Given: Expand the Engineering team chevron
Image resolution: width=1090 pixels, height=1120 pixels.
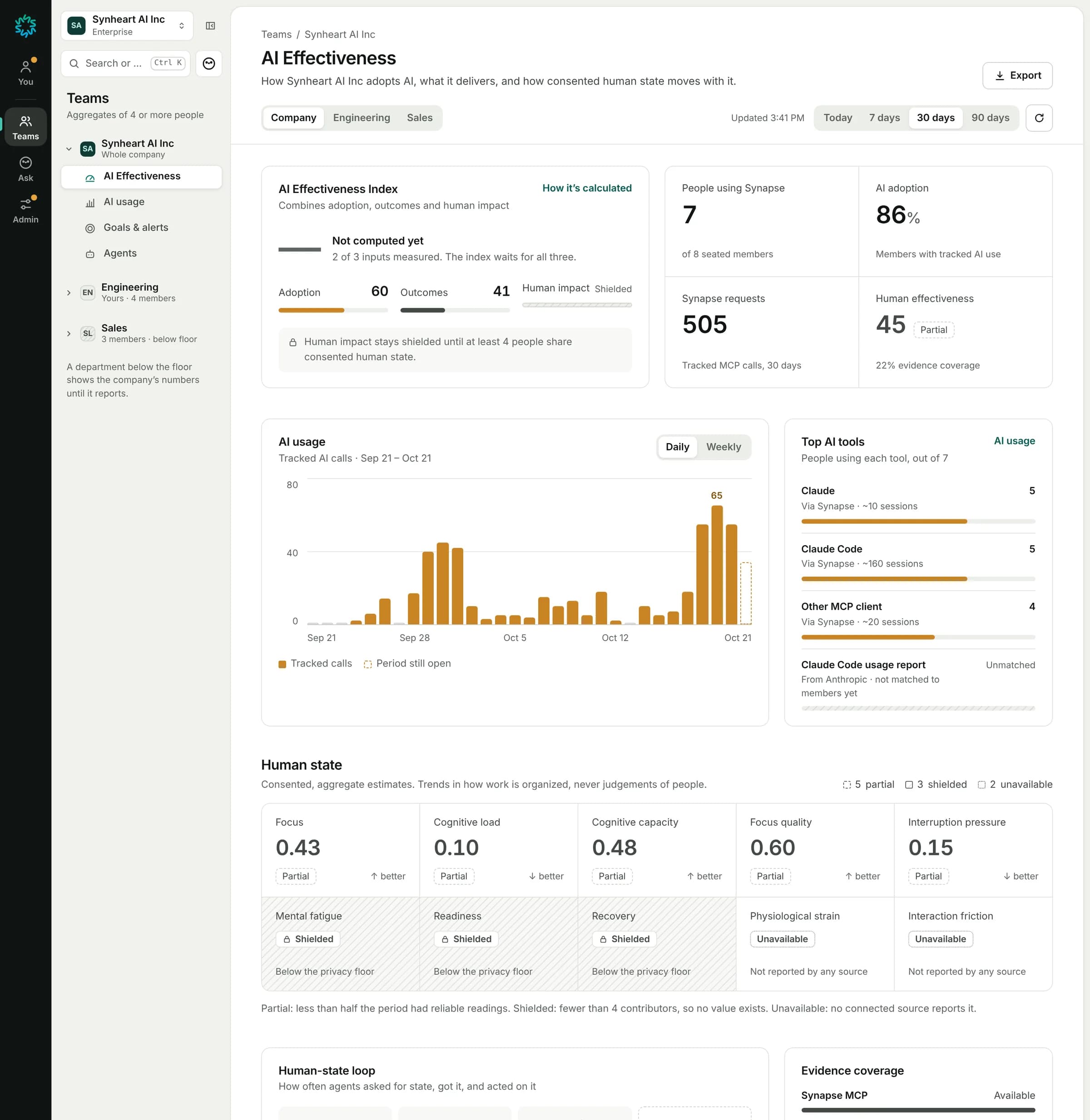Looking at the screenshot, I should tap(69, 292).
